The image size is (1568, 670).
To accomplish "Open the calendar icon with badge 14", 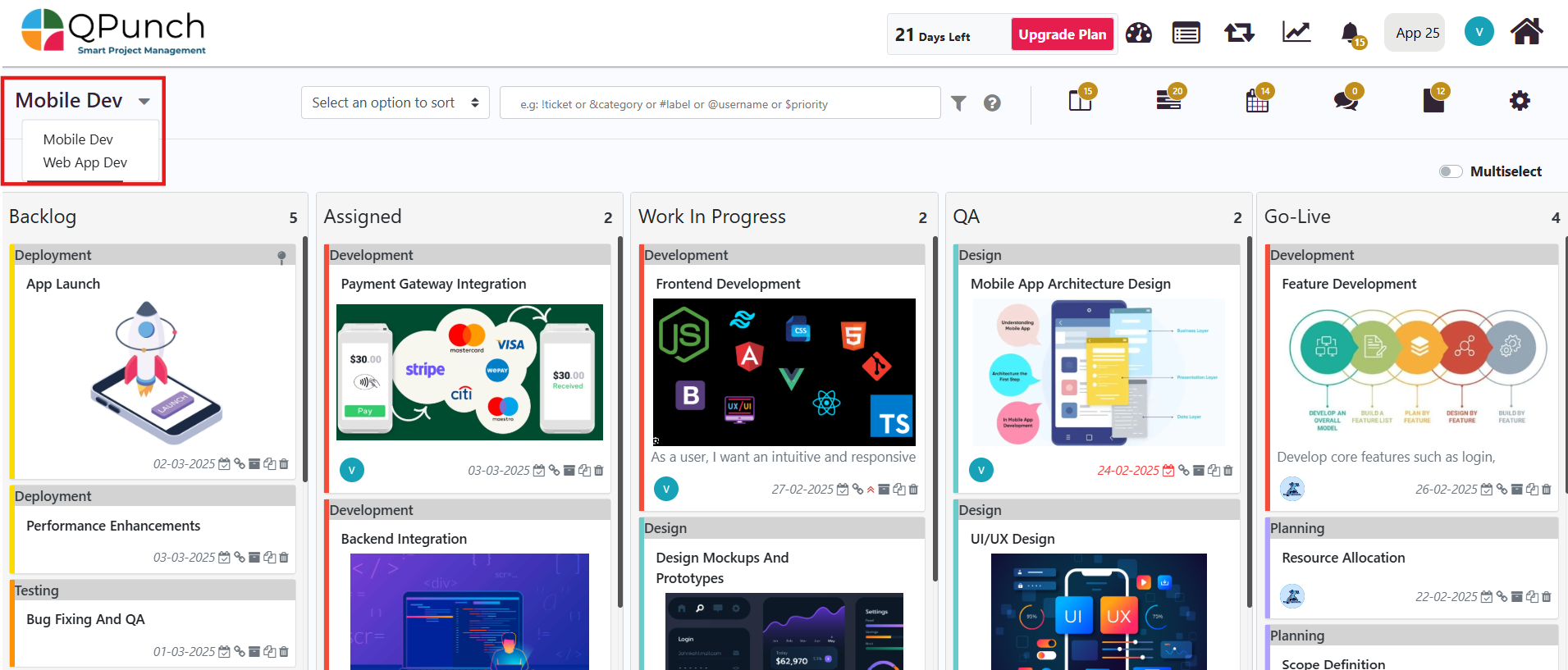I will click(x=1256, y=101).
